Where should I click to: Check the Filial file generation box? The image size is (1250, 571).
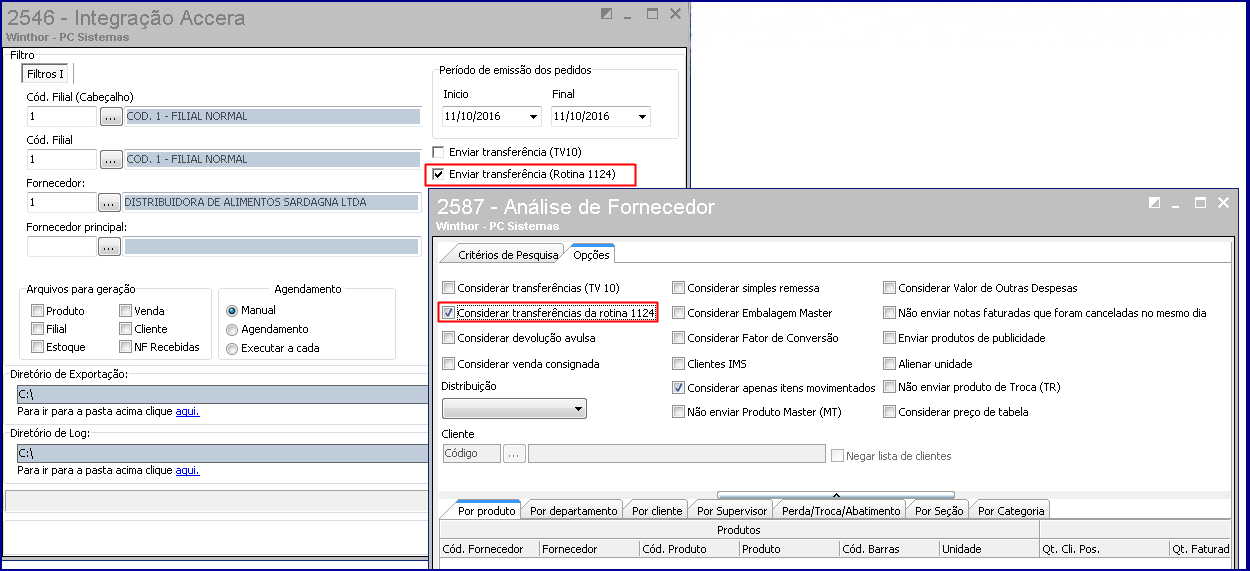pos(37,329)
